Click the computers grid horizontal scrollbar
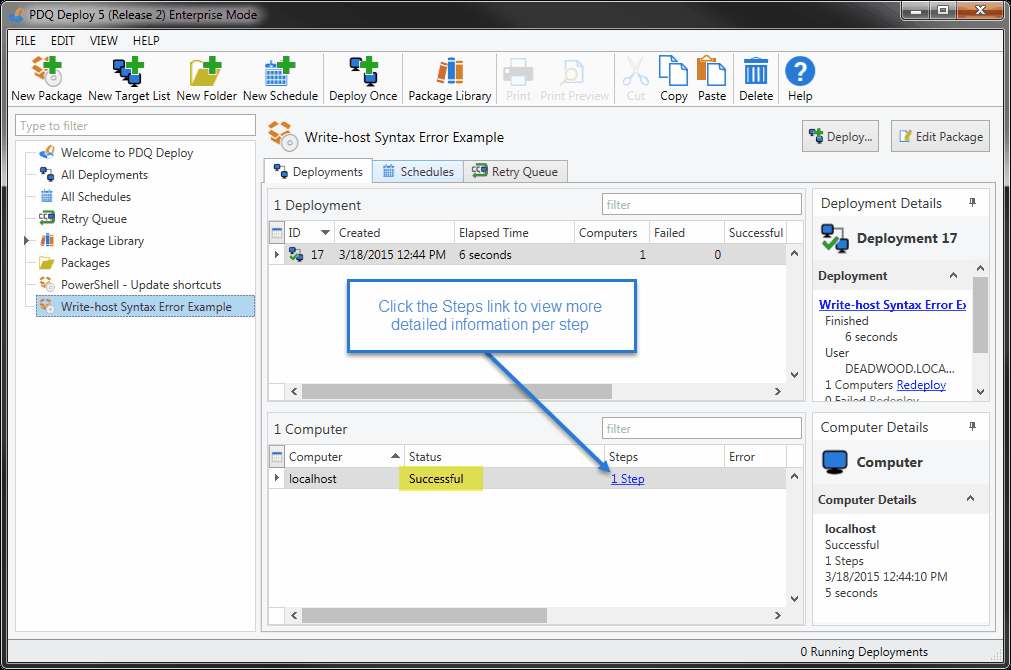The width and height of the screenshot is (1011, 670). [x=424, y=615]
